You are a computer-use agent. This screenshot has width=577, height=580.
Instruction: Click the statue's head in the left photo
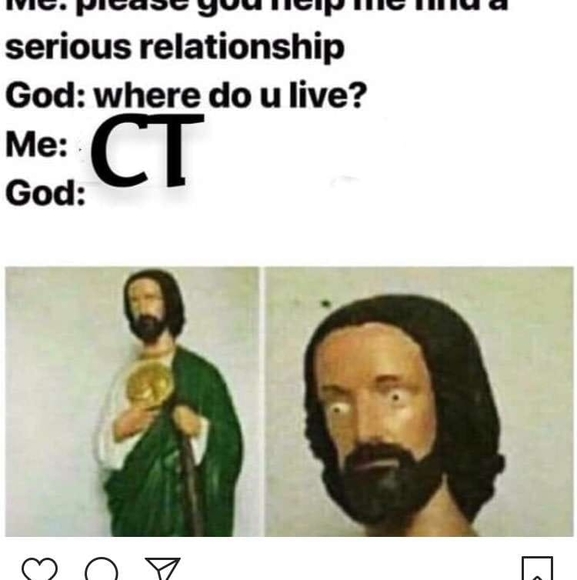(153, 305)
